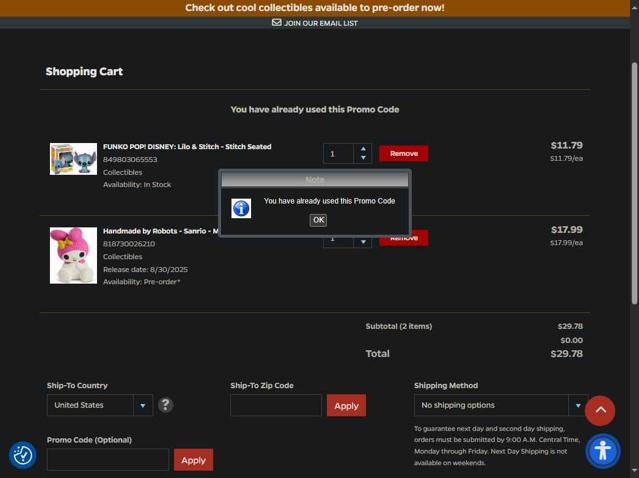This screenshot has height=478, width=639.
Task: Apply the Ship-To Zip Code
Action: (x=346, y=405)
